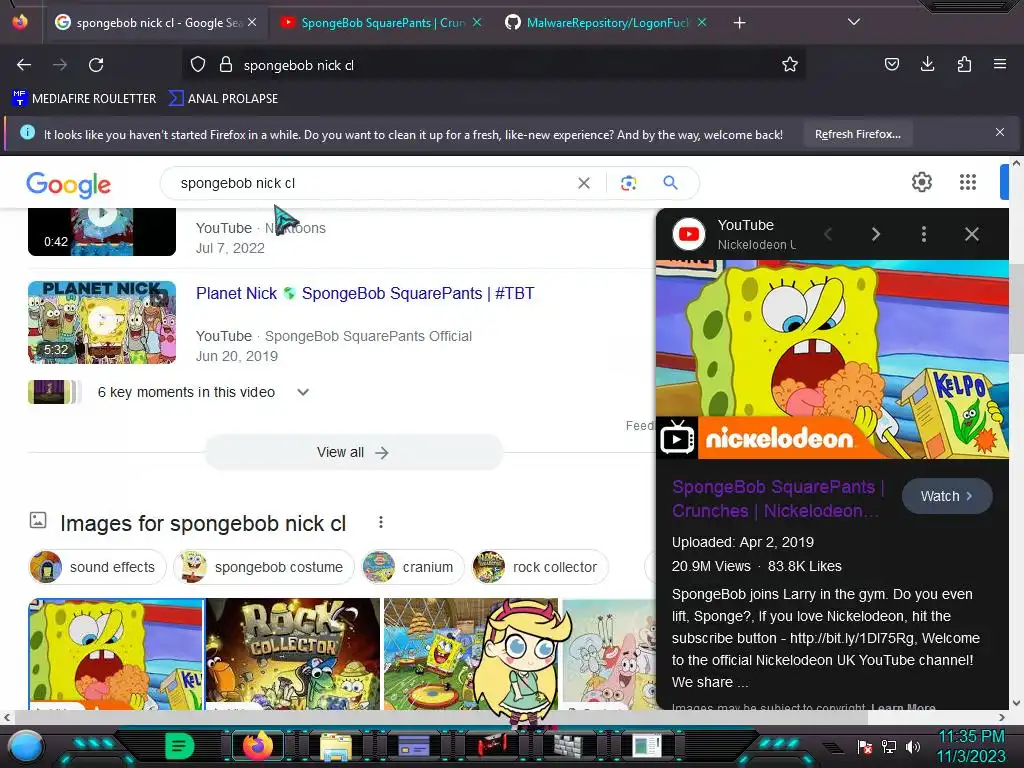Click the Google logo

point(69,185)
